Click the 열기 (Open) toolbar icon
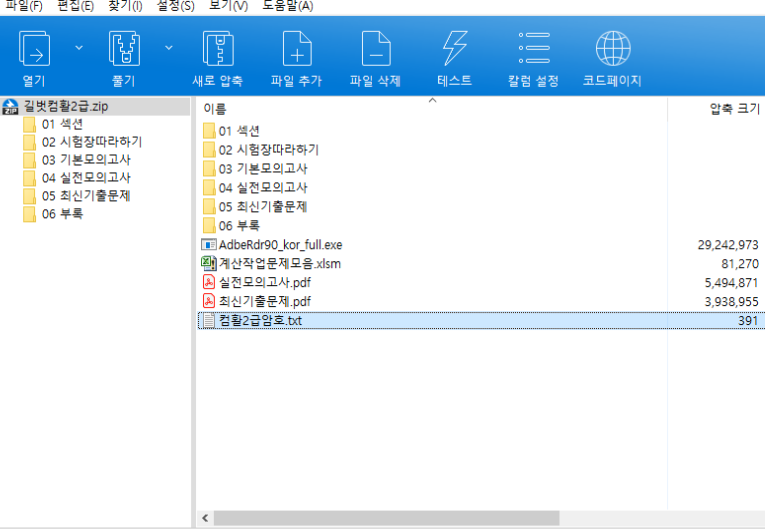The height and width of the screenshot is (529, 765). pyautogui.click(x=34, y=48)
